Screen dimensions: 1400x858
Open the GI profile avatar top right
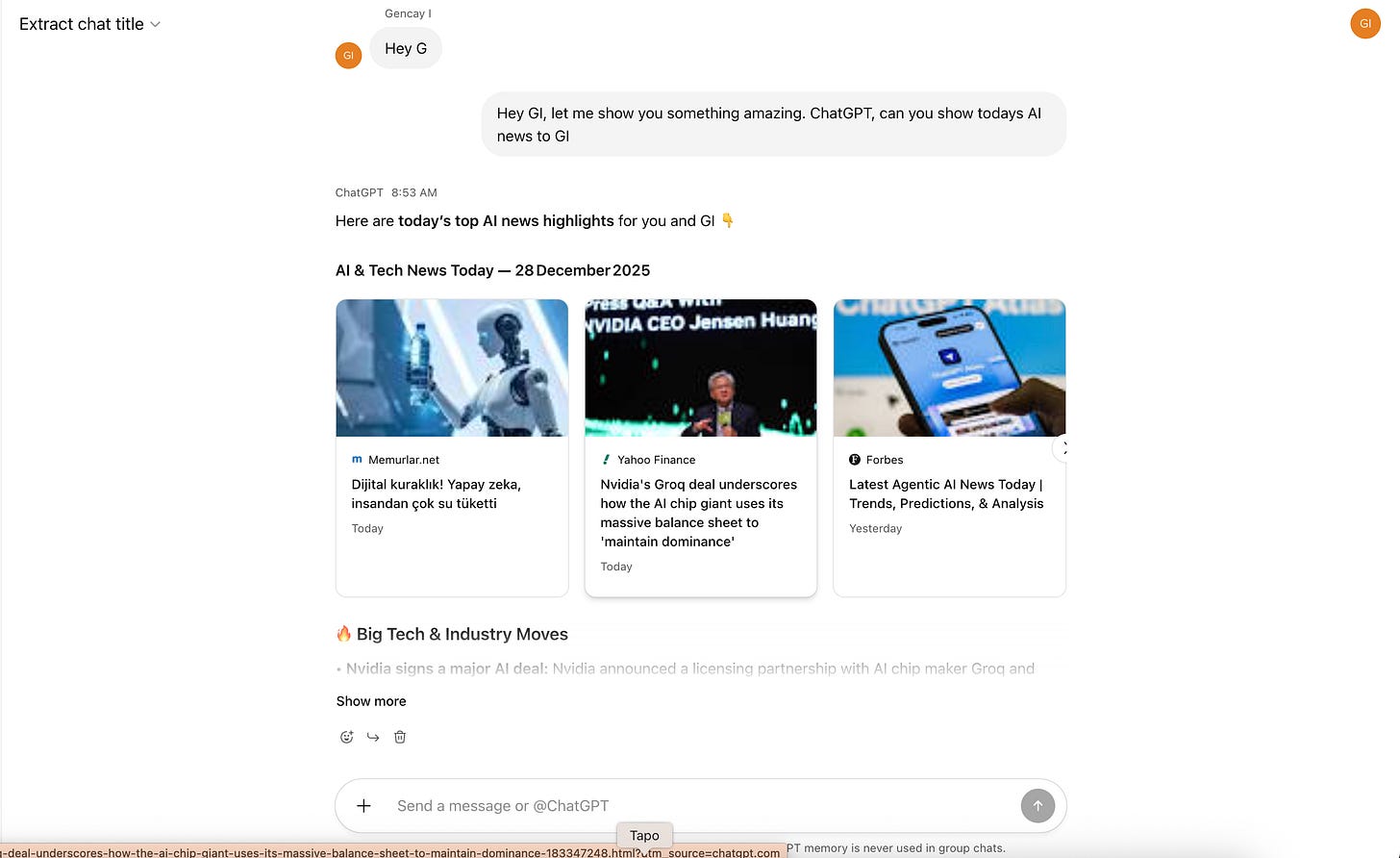click(1365, 24)
